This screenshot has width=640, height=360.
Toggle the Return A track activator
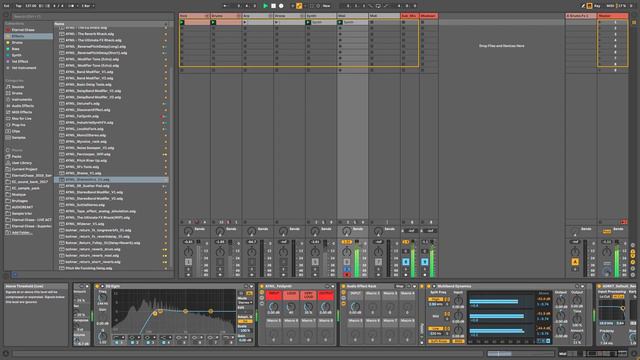click(x=575, y=262)
